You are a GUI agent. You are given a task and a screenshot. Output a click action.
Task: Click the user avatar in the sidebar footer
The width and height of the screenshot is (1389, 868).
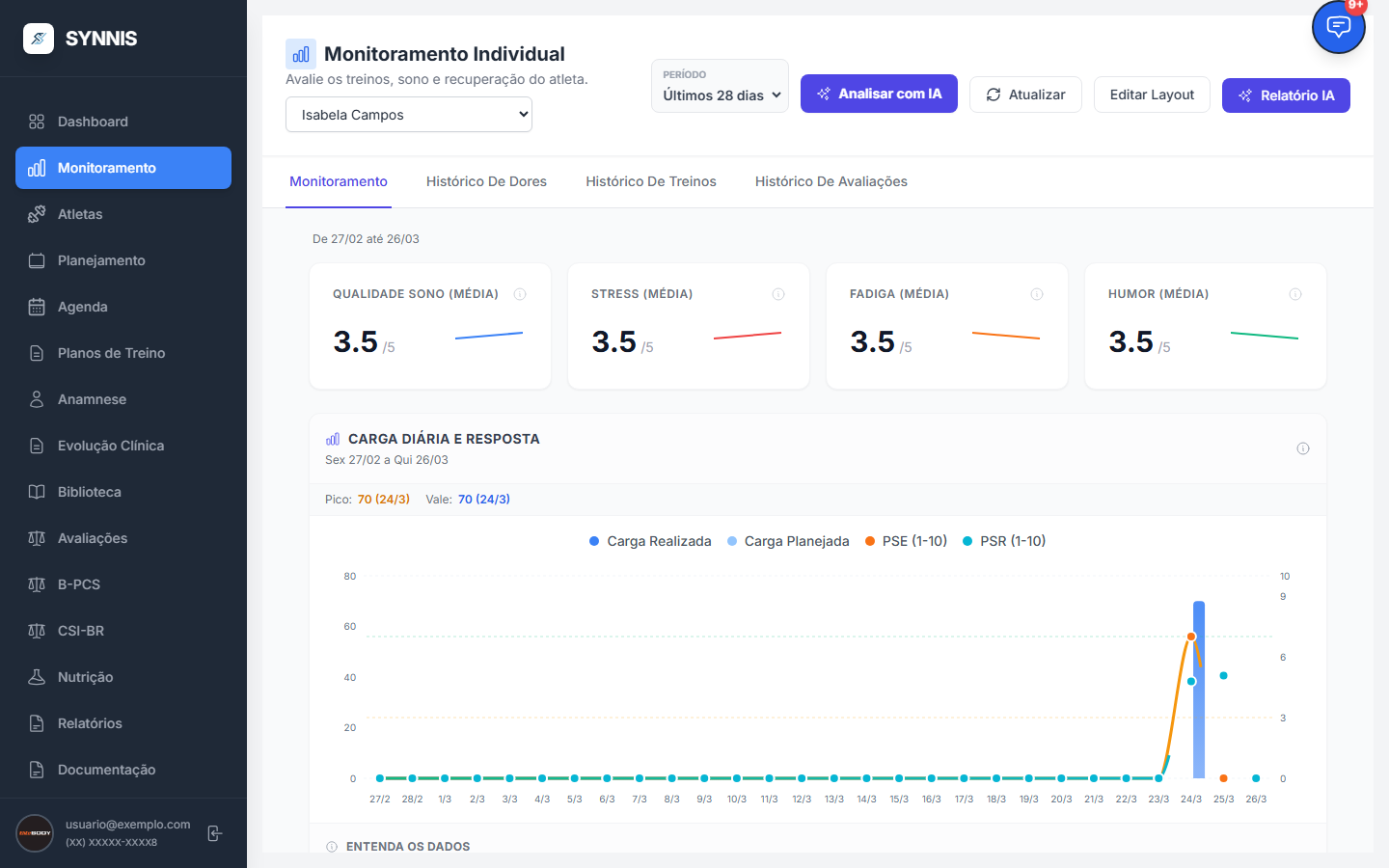[35, 833]
